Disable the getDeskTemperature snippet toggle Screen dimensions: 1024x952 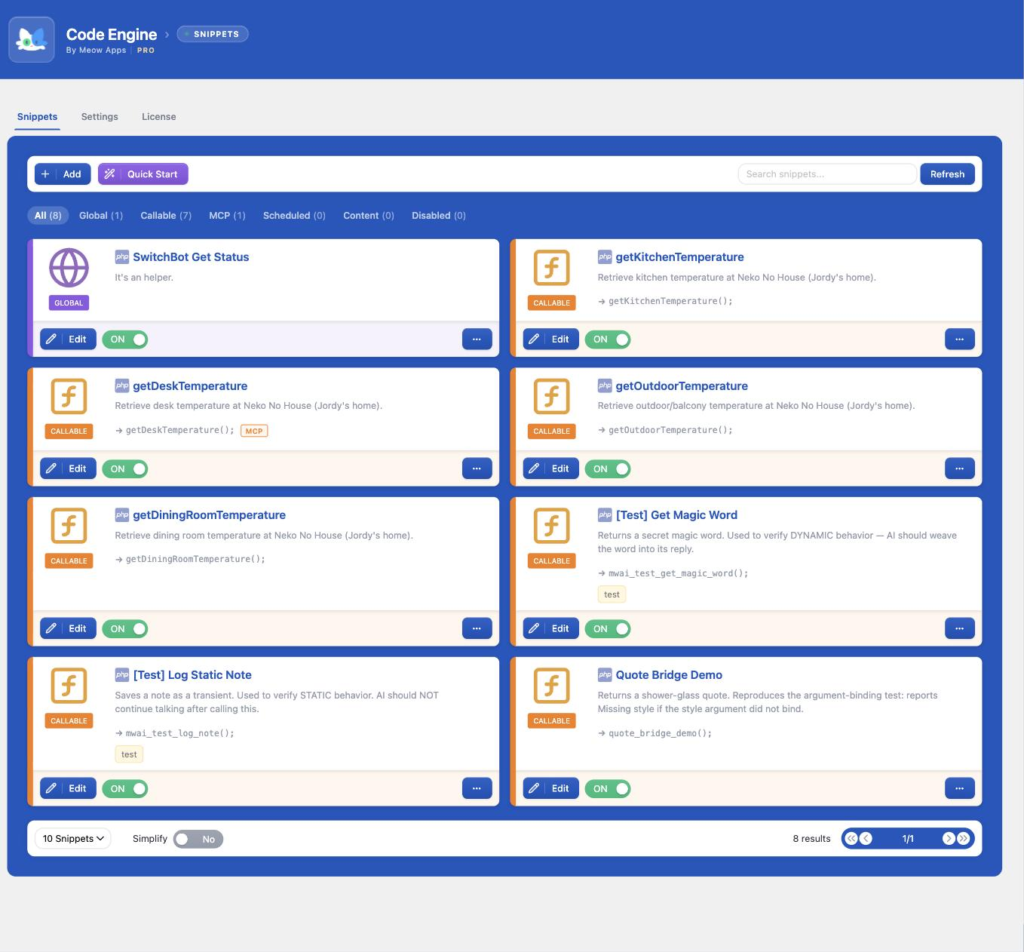[x=125, y=468]
